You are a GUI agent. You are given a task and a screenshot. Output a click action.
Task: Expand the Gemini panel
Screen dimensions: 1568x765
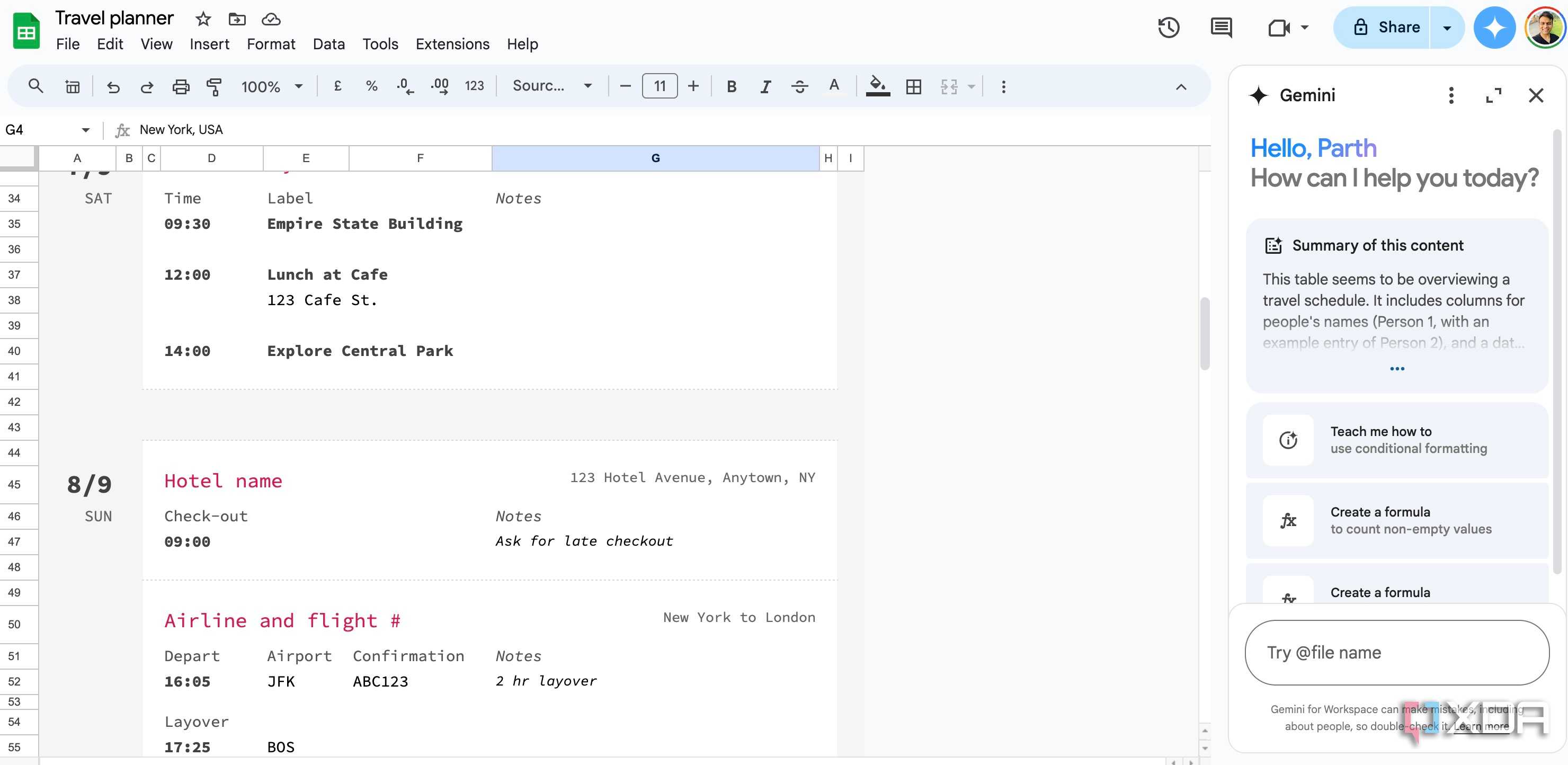tap(1494, 95)
